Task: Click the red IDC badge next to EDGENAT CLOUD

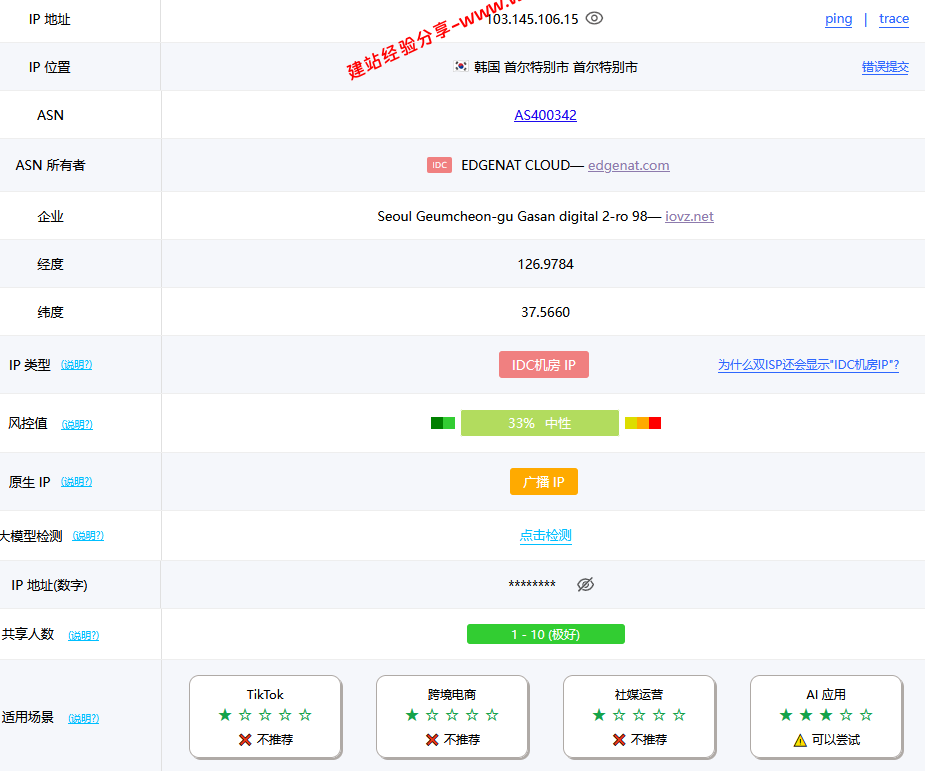Action: (x=439, y=165)
